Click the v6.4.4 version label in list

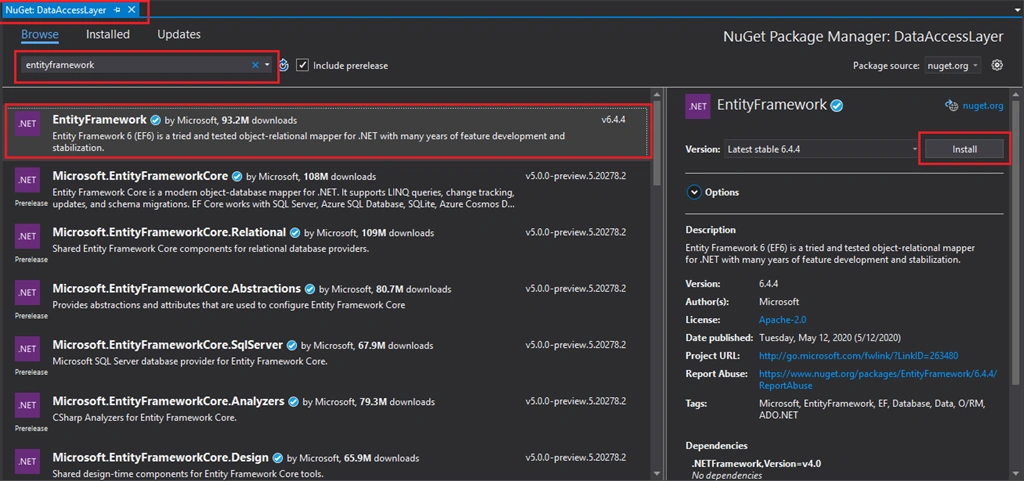click(x=613, y=120)
